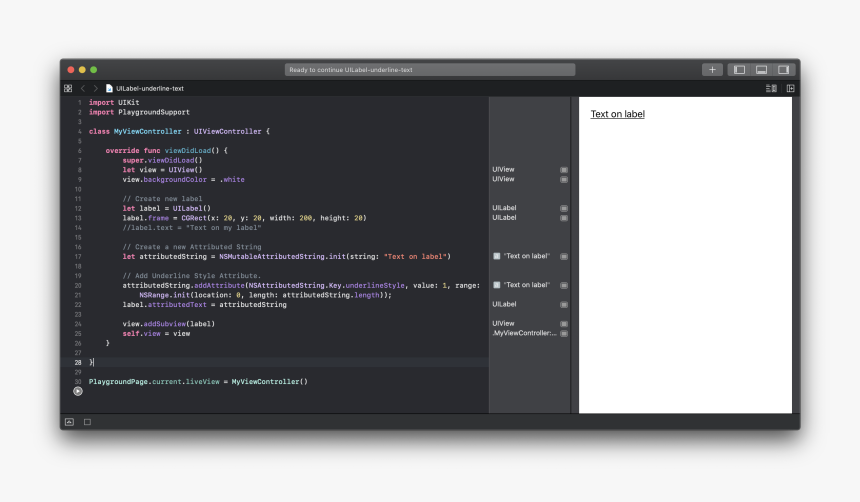
Task: Show the result for UILabel on line 12
Action: click(564, 208)
